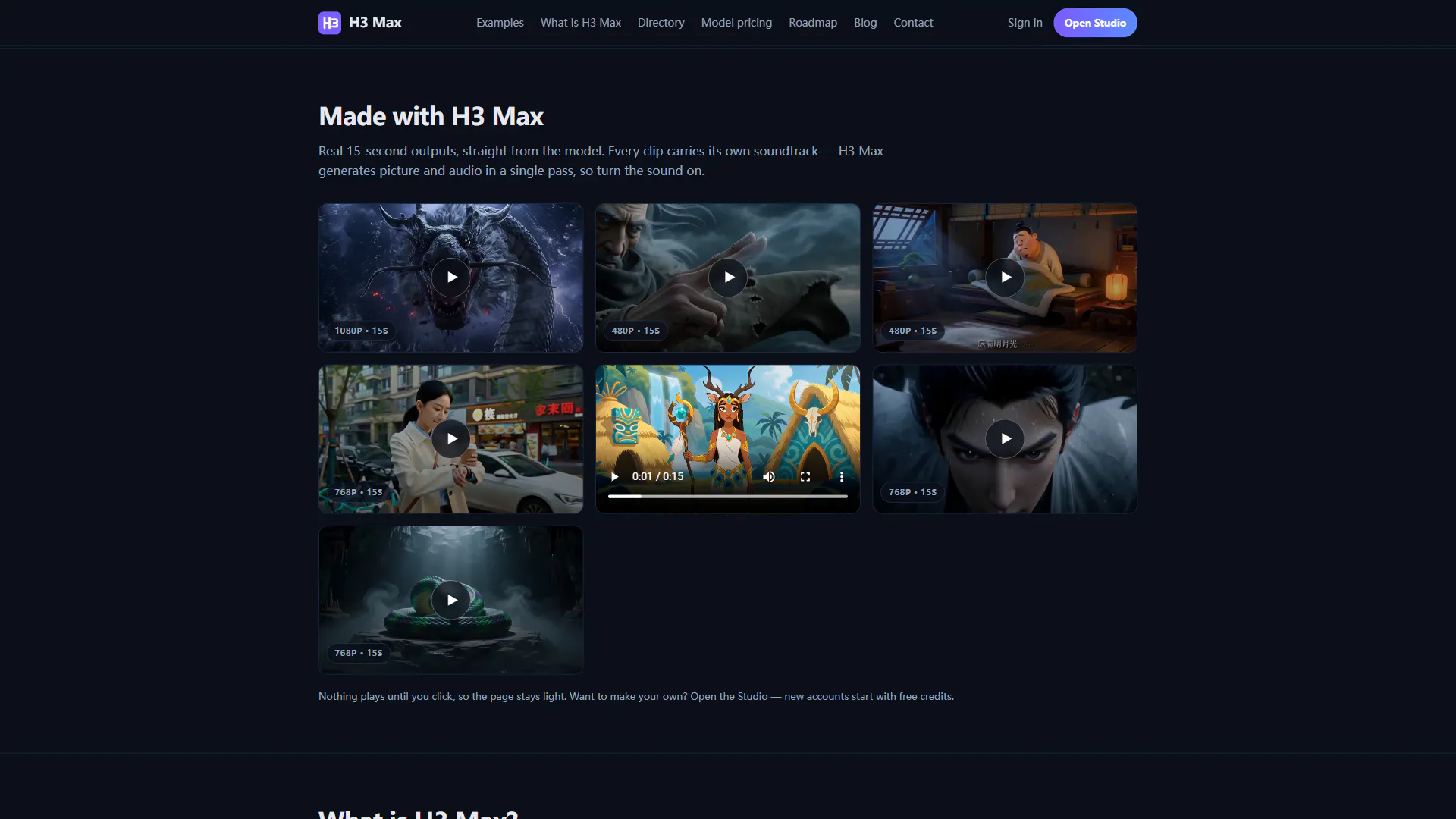
Task: Select the 480P • 15S badge on cartoon clip
Action: (912, 331)
